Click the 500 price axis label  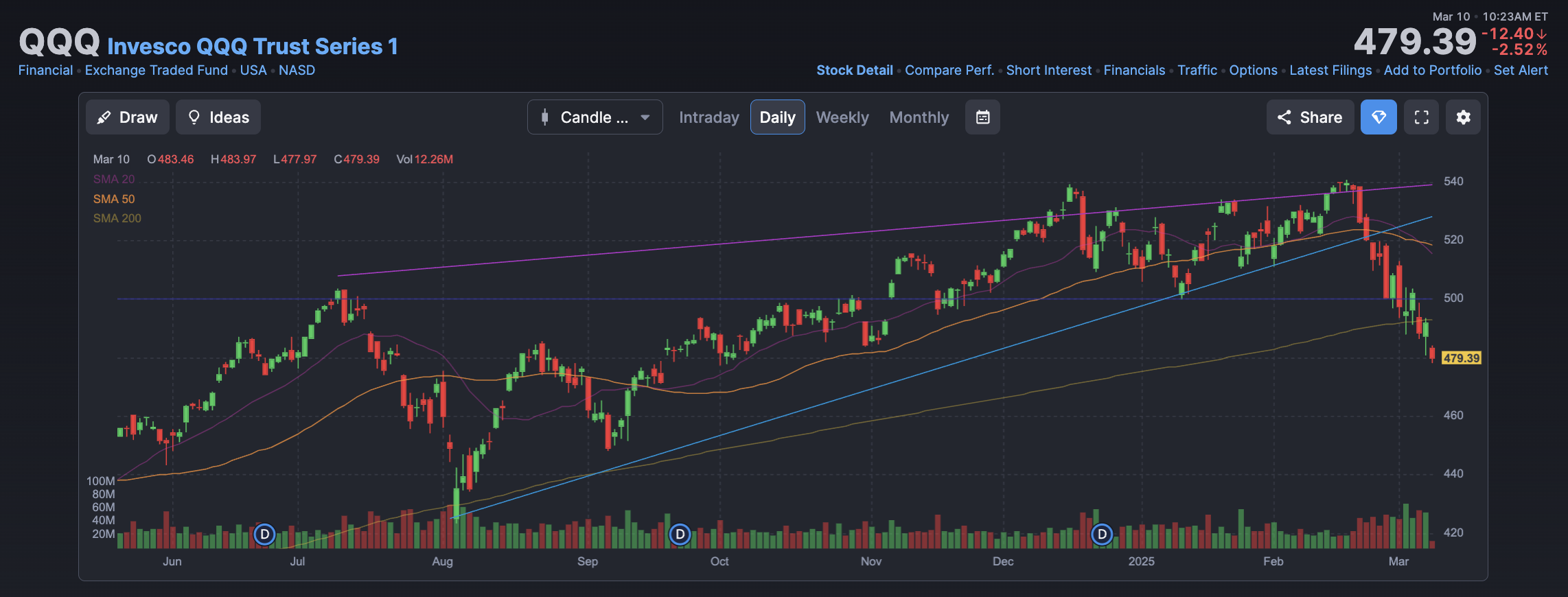[x=1453, y=298]
